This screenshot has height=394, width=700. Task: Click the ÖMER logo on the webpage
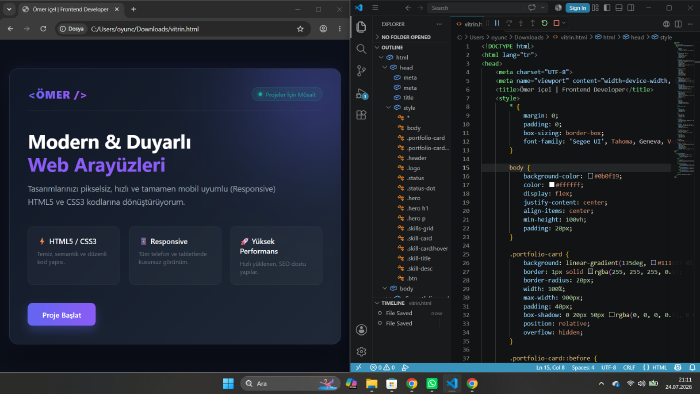58,95
